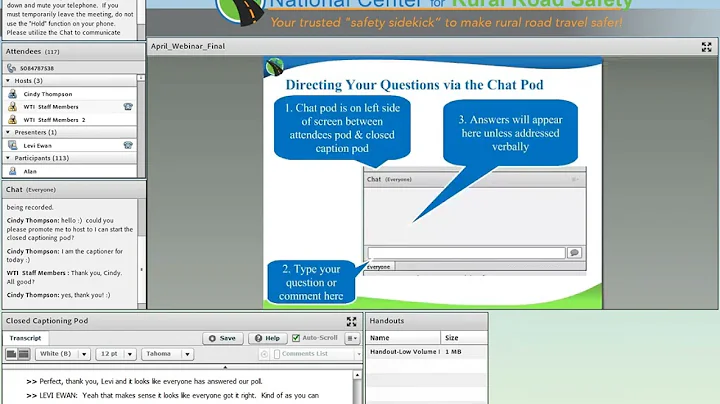
Task: Select Levi Ewan in presenters list
Action: [38, 146]
